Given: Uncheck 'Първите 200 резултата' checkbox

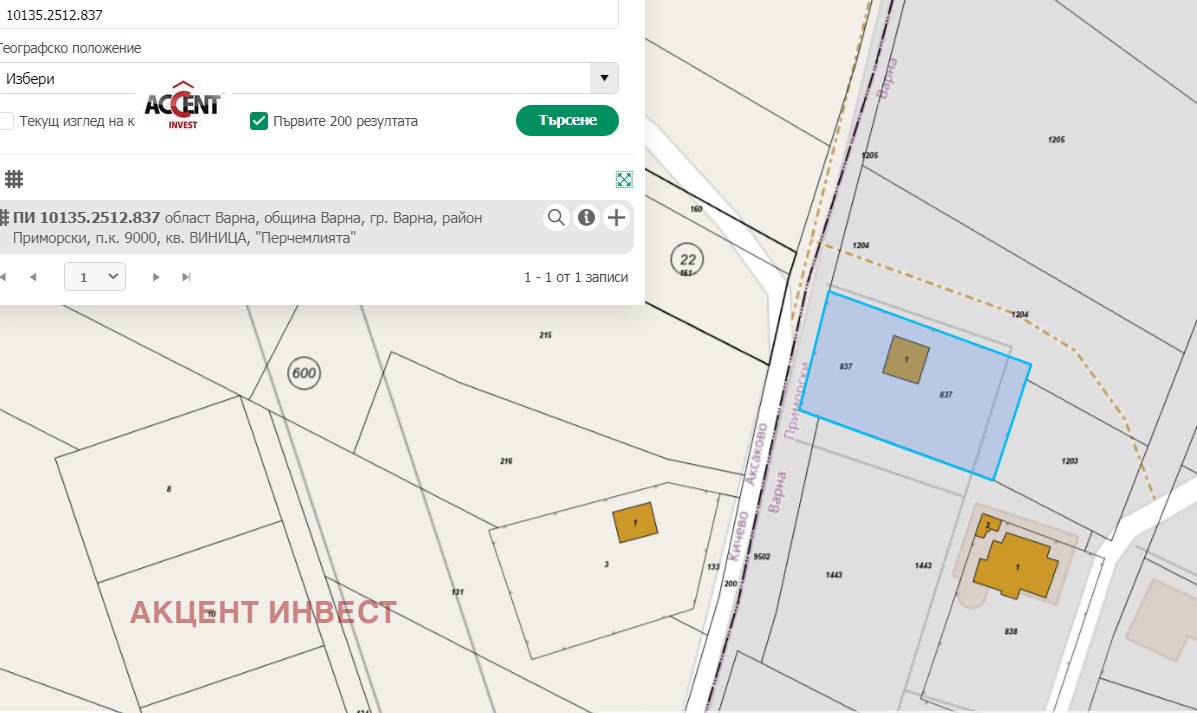Looking at the screenshot, I should pos(259,121).
